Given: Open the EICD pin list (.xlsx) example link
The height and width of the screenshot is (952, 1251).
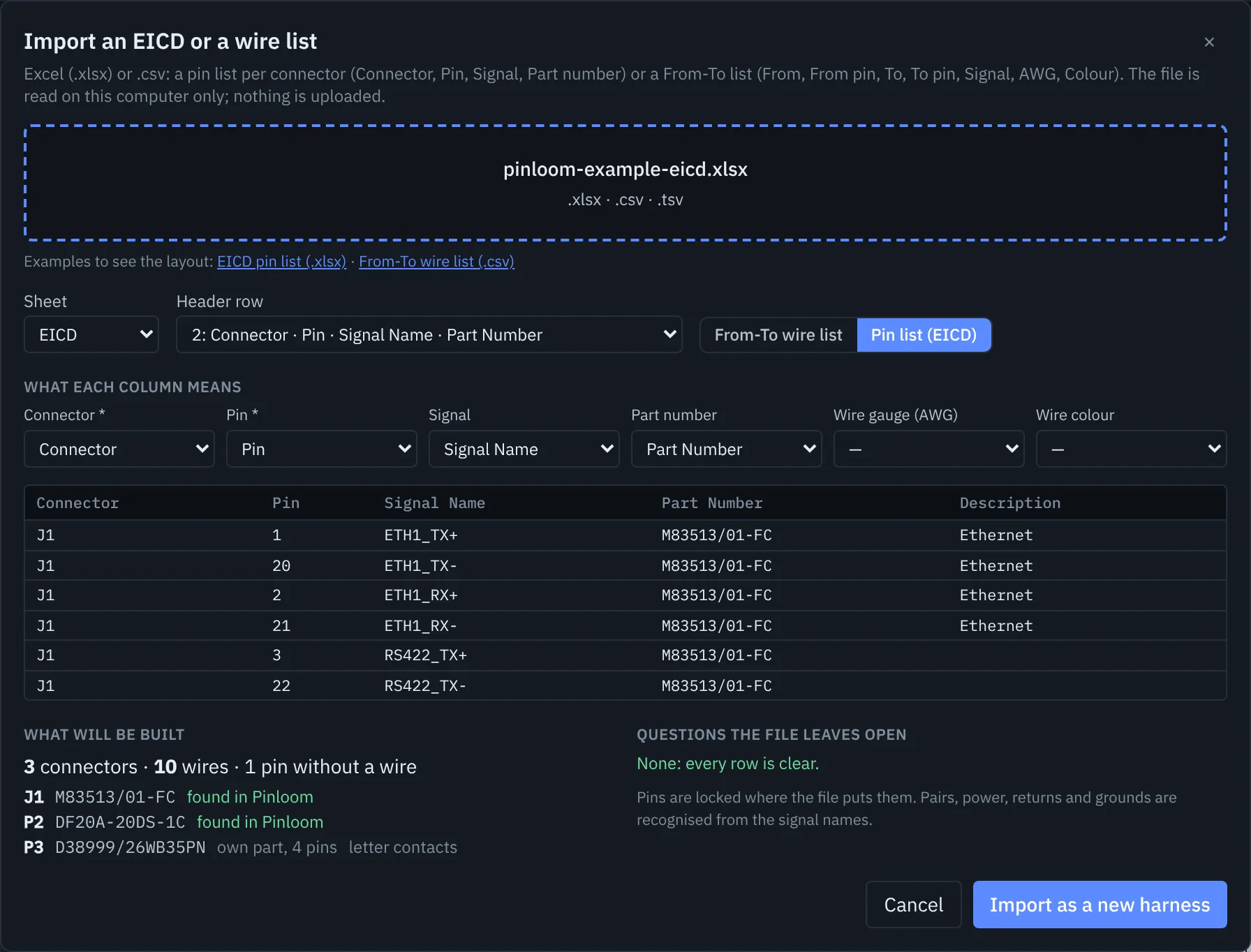Looking at the screenshot, I should pos(281,262).
